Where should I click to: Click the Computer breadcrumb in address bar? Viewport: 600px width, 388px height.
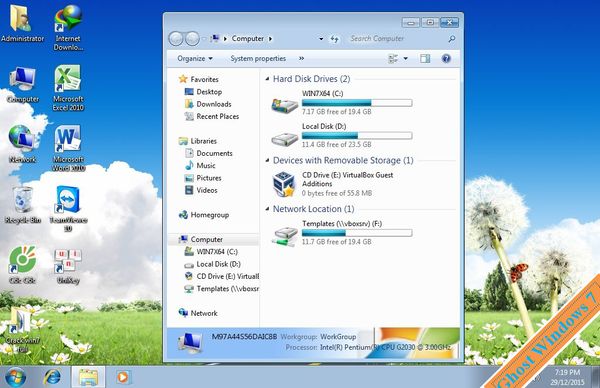(x=248, y=39)
